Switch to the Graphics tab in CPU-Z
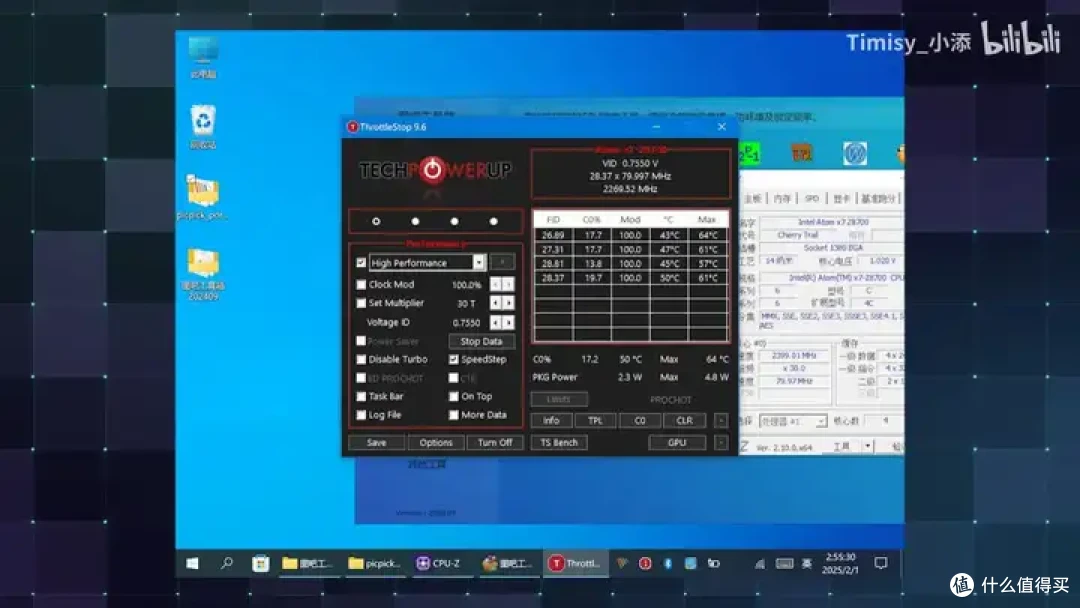This screenshot has width=1080, height=608. pos(841,198)
